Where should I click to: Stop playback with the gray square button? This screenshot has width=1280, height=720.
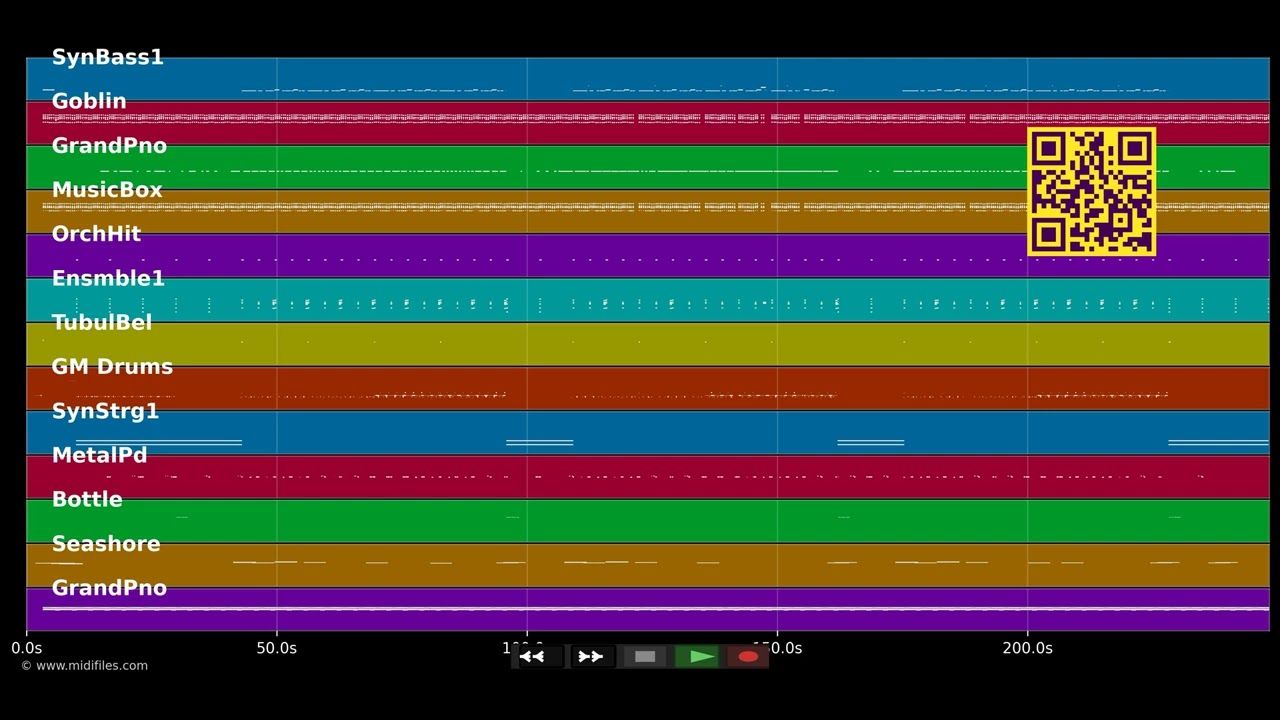click(645, 657)
